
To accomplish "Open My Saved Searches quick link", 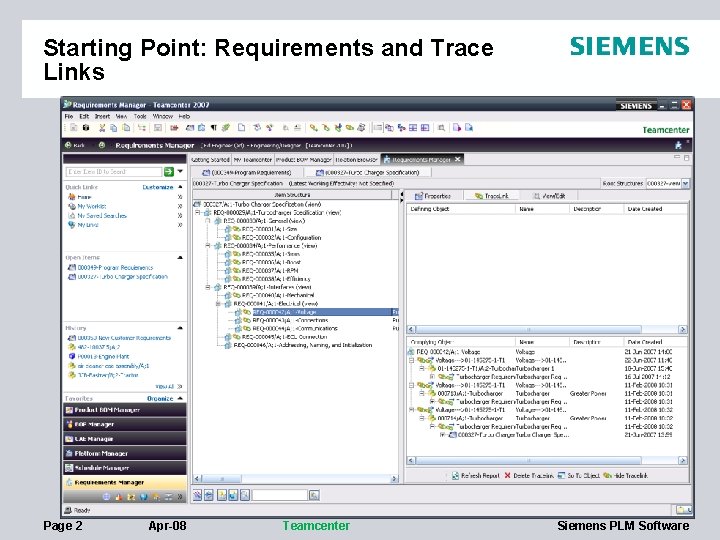I will [101, 215].
